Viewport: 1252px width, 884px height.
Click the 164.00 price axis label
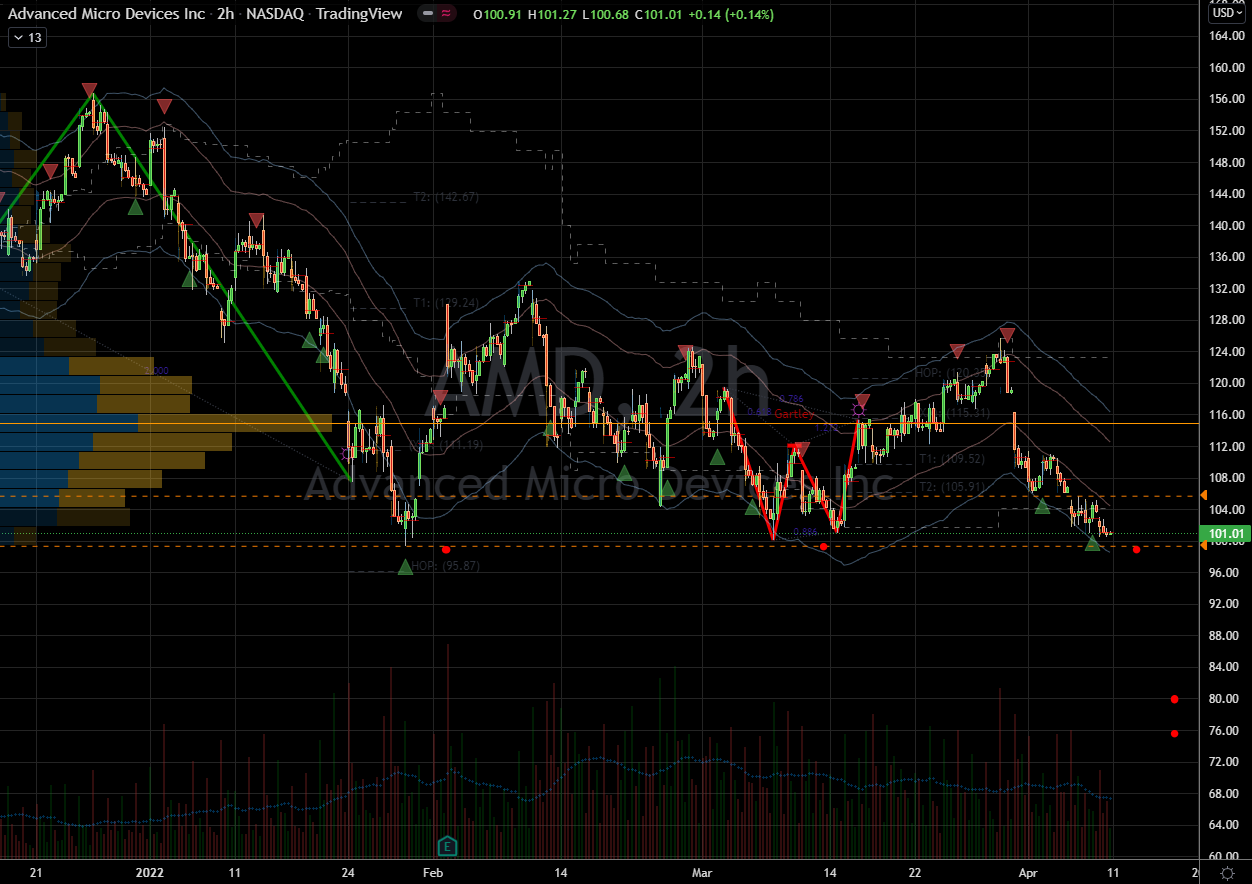click(1225, 36)
